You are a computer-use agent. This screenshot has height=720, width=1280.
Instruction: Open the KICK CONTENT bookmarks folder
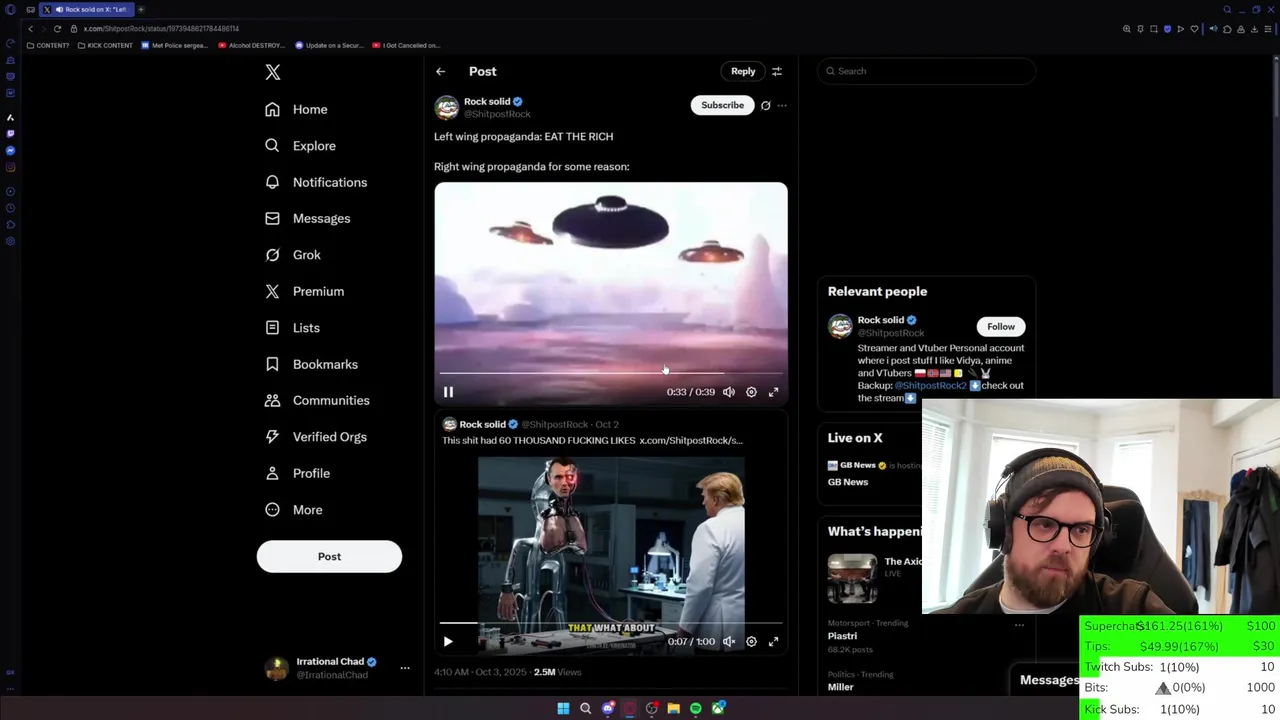[105, 45]
